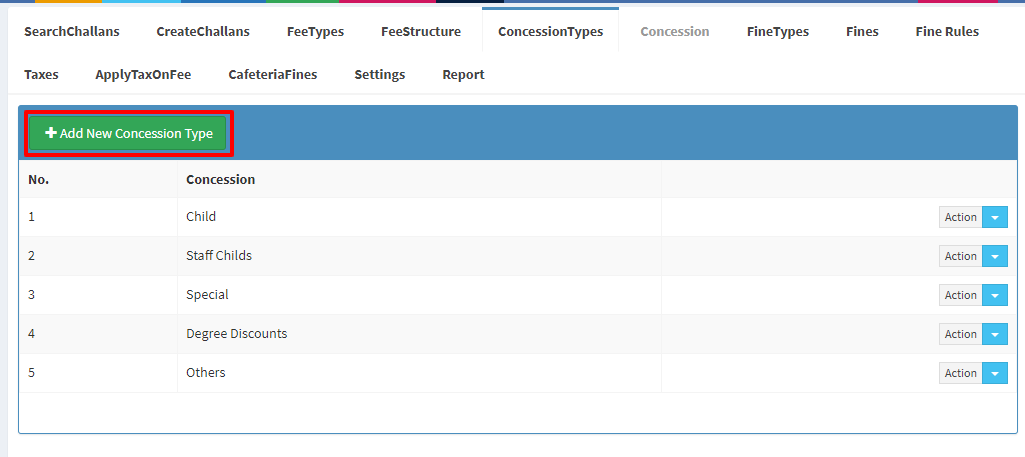Open the Taxes tab

pos(41,75)
